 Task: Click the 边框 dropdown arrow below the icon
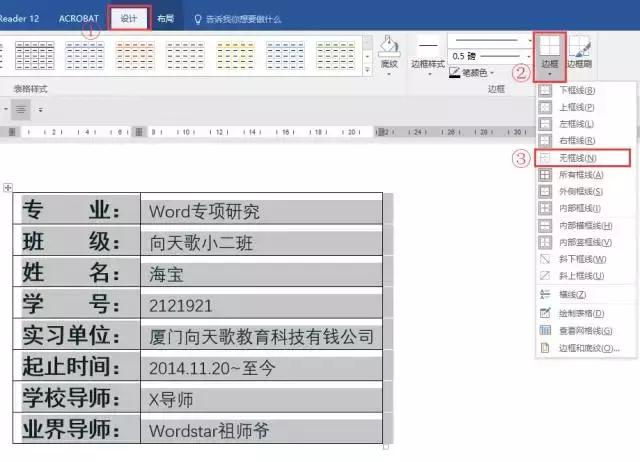point(550,74)
